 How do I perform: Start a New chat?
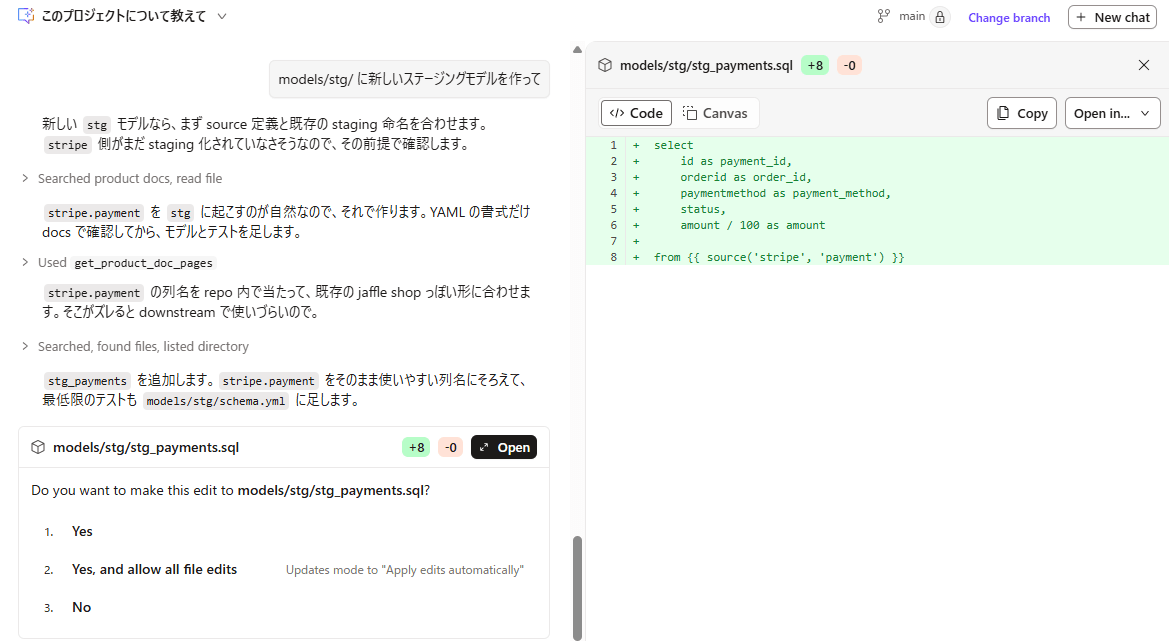pos(1112,16)
